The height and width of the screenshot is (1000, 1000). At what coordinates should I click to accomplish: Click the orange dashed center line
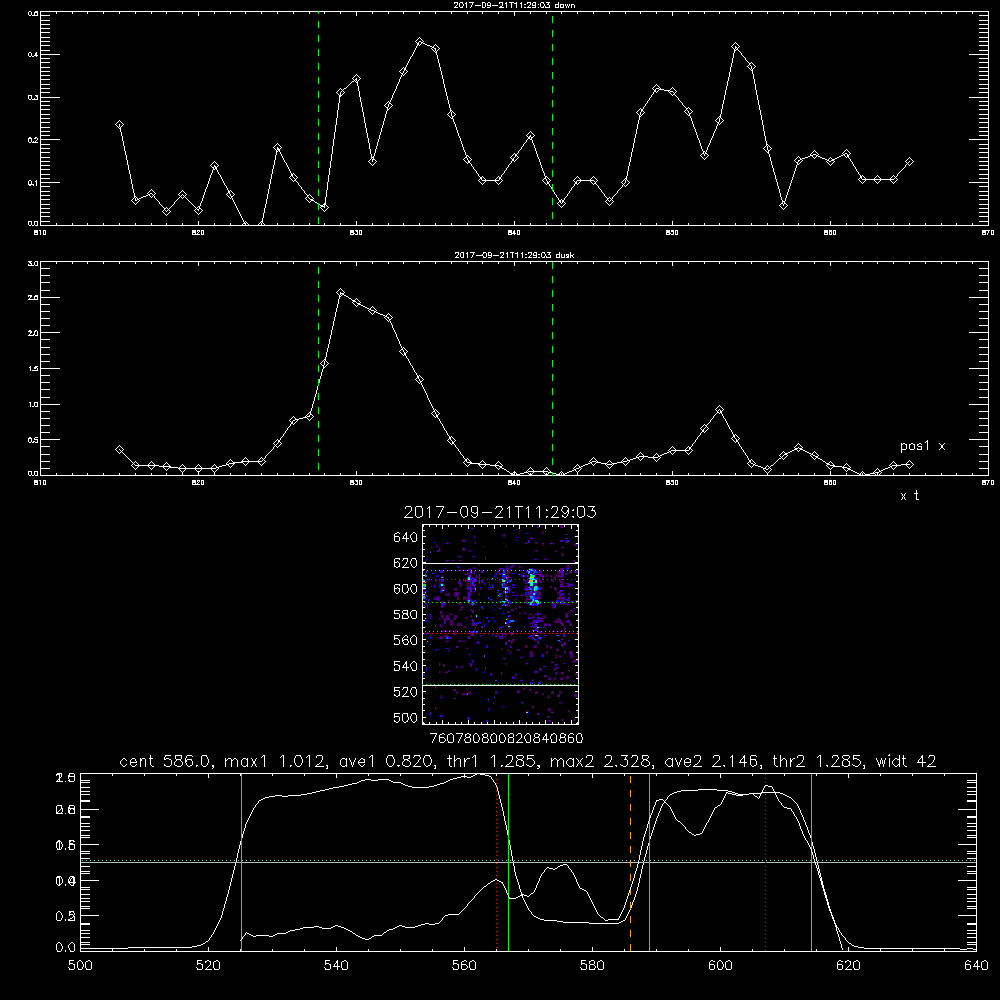(x=630, y=862)
